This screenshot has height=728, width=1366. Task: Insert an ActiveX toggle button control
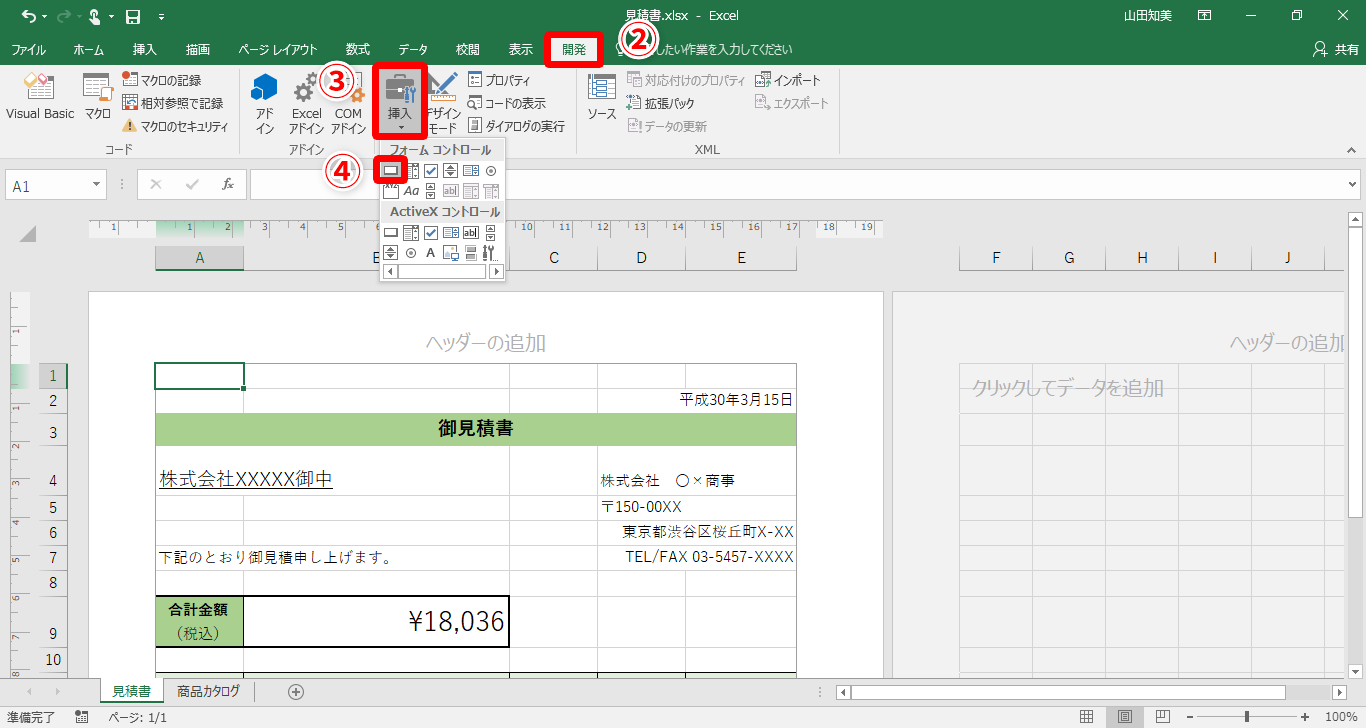(471, 253)
